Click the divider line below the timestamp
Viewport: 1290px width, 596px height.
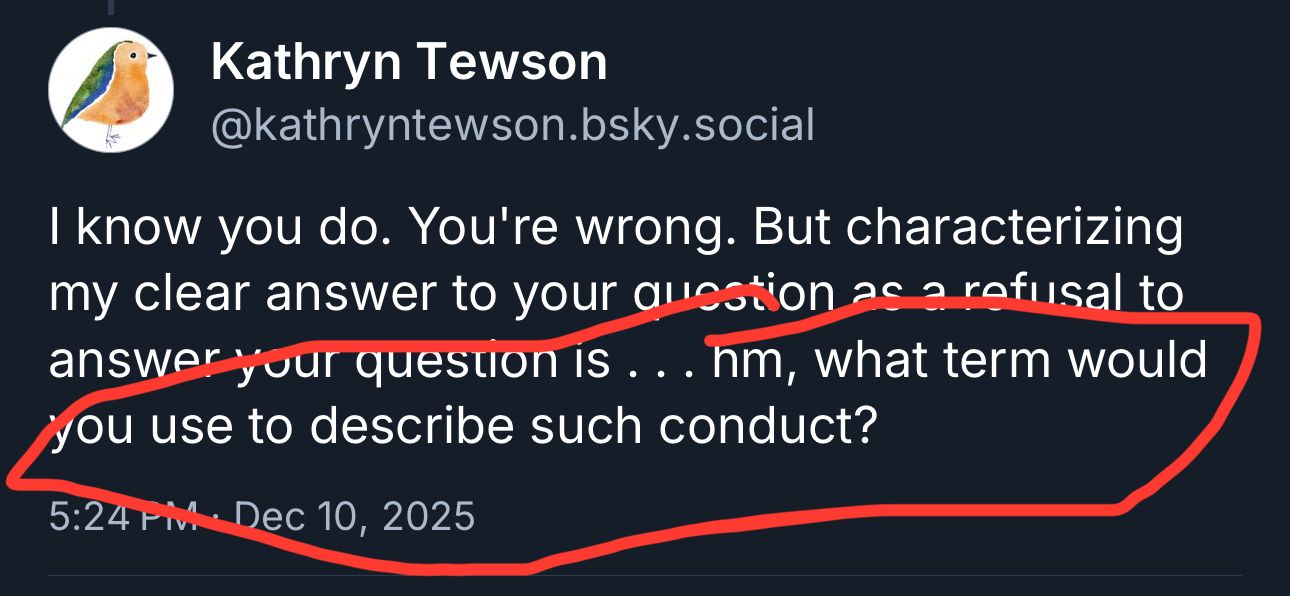point(645,575)
